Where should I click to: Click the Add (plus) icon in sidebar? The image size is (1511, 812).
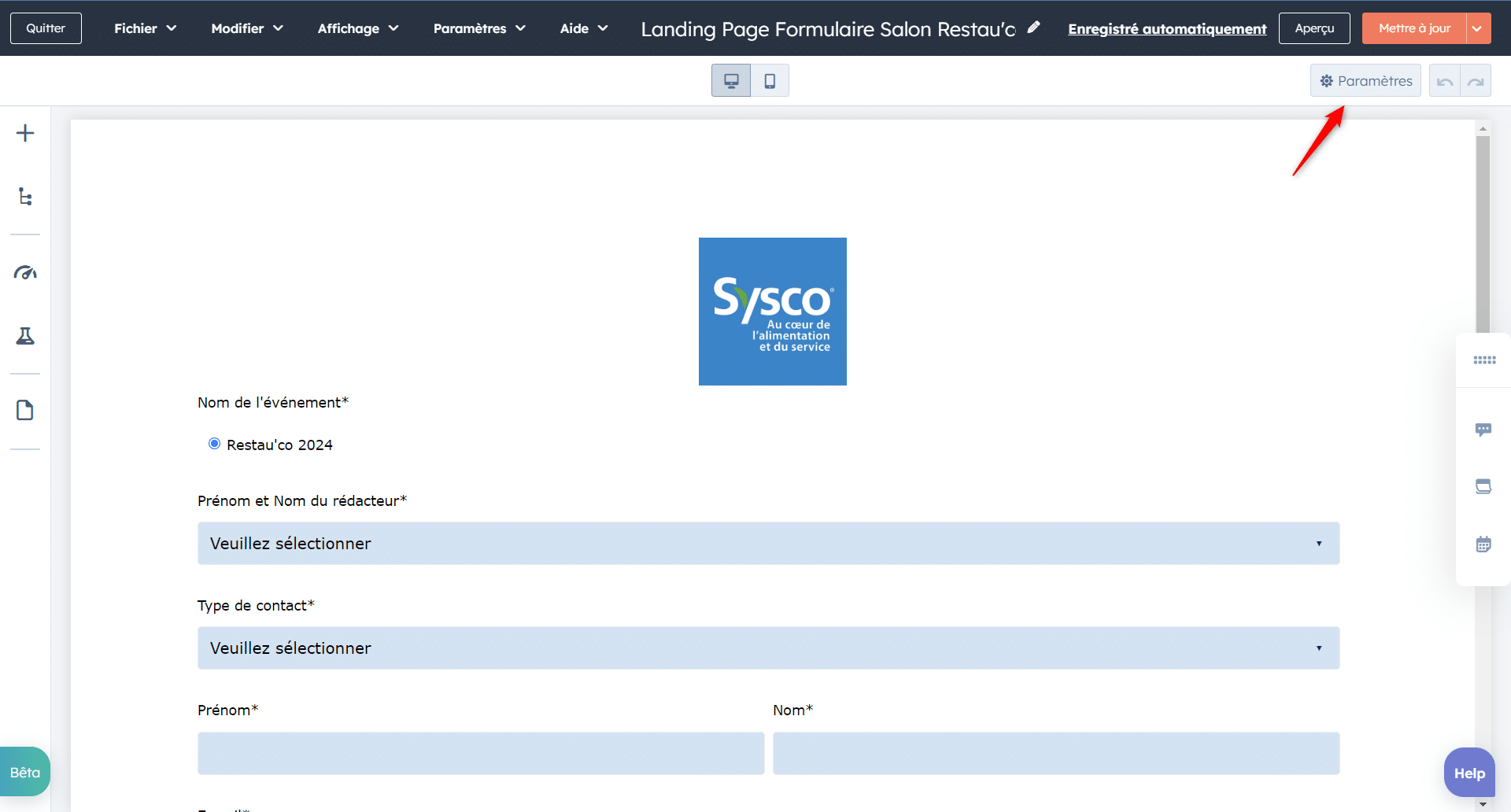pyautogui.click(x=25, y=133)
